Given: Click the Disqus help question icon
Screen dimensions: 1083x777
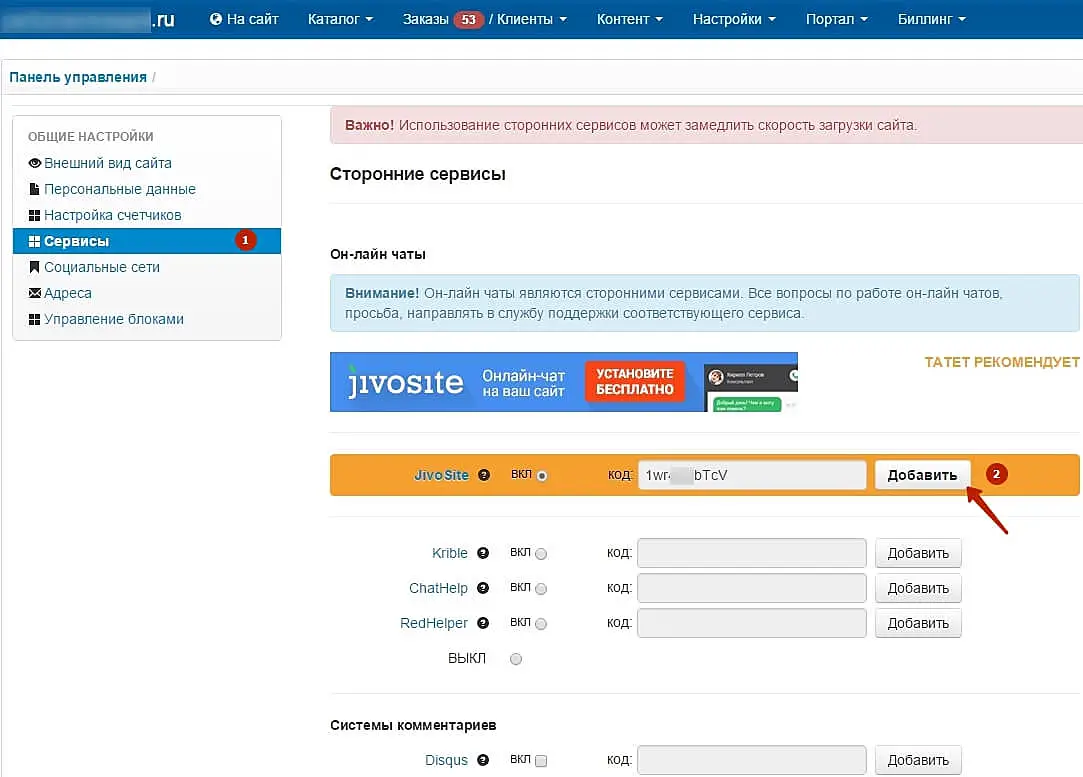Looking at the screenshot, I should pyautogui.click(x=483, y=760).
